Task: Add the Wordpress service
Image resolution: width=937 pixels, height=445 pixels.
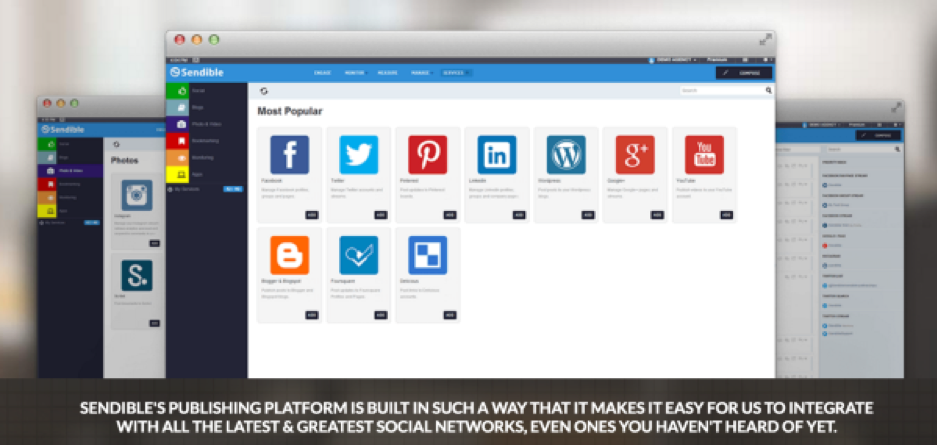Action: click(589, 214)
